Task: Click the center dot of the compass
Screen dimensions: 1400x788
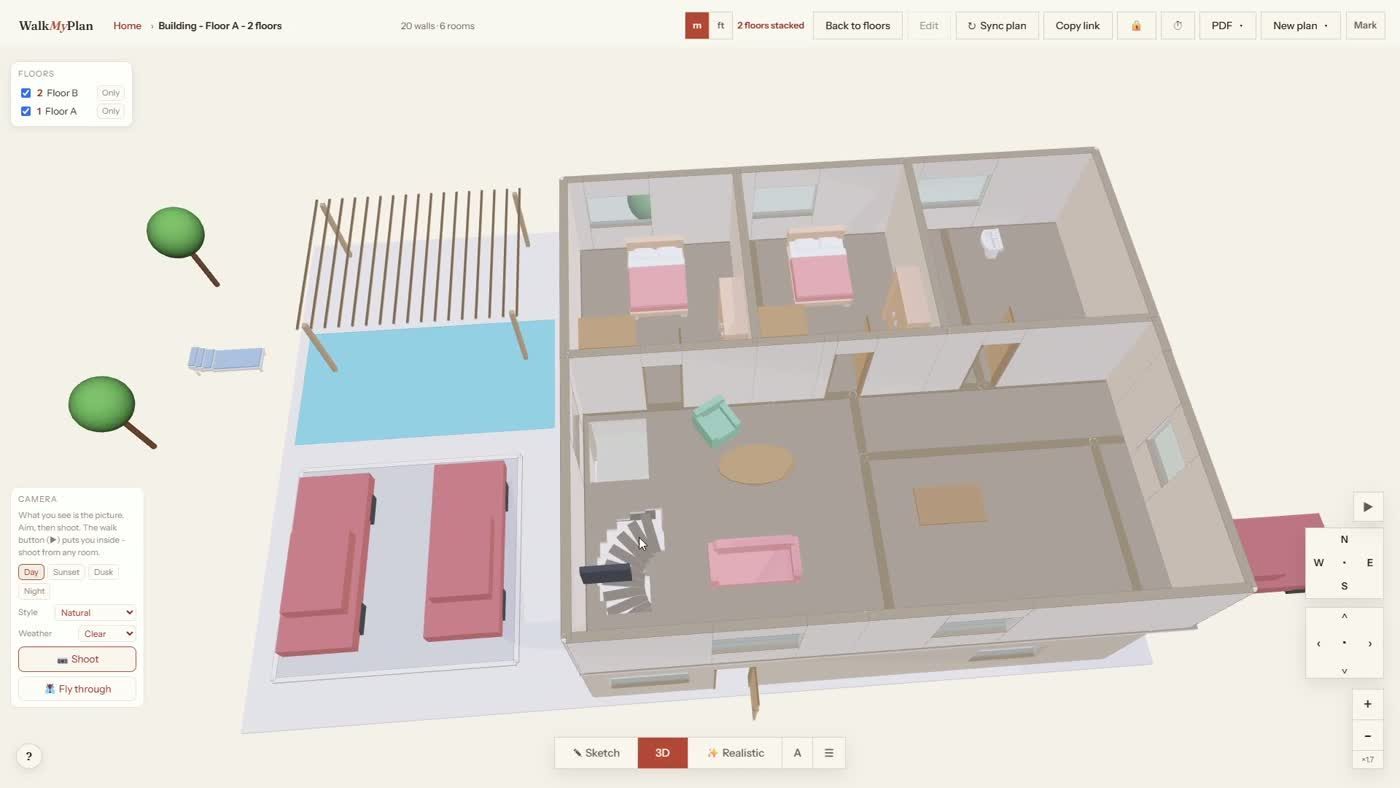Action: pyautogui.click(x=1344, y=563)
